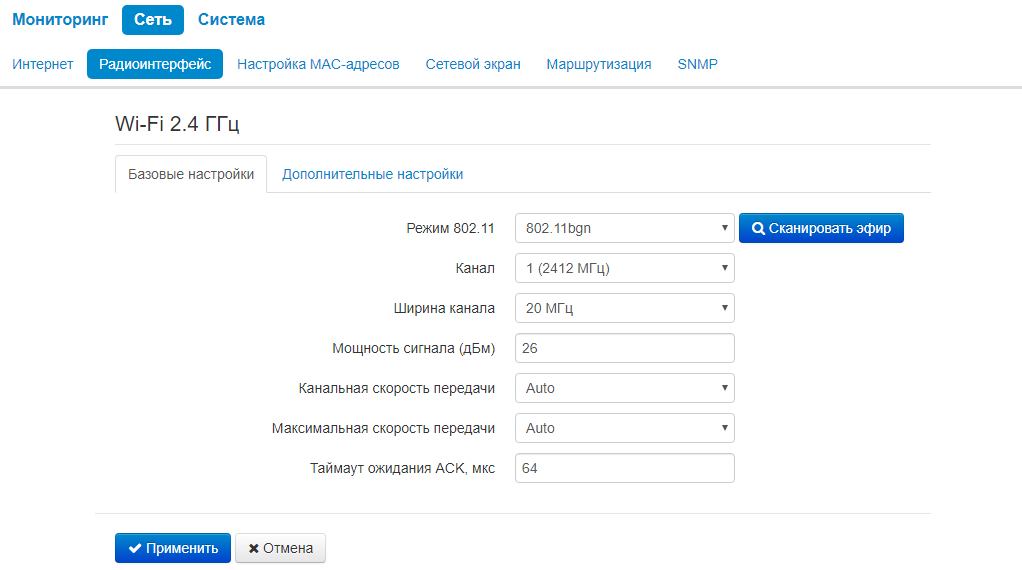Viewport: 1022px width, 570px height.
Task: Expand Канальная скорость передачи dropdown
Action: tap(624, 388)
